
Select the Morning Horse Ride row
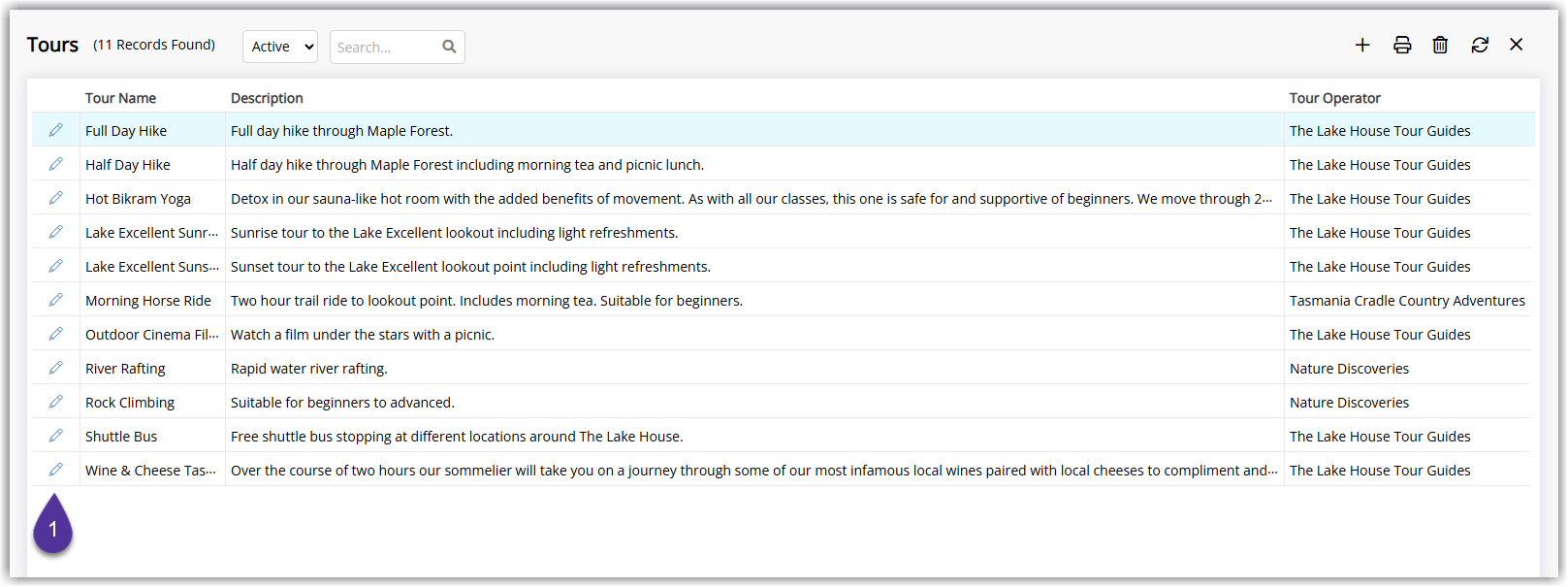783,300
